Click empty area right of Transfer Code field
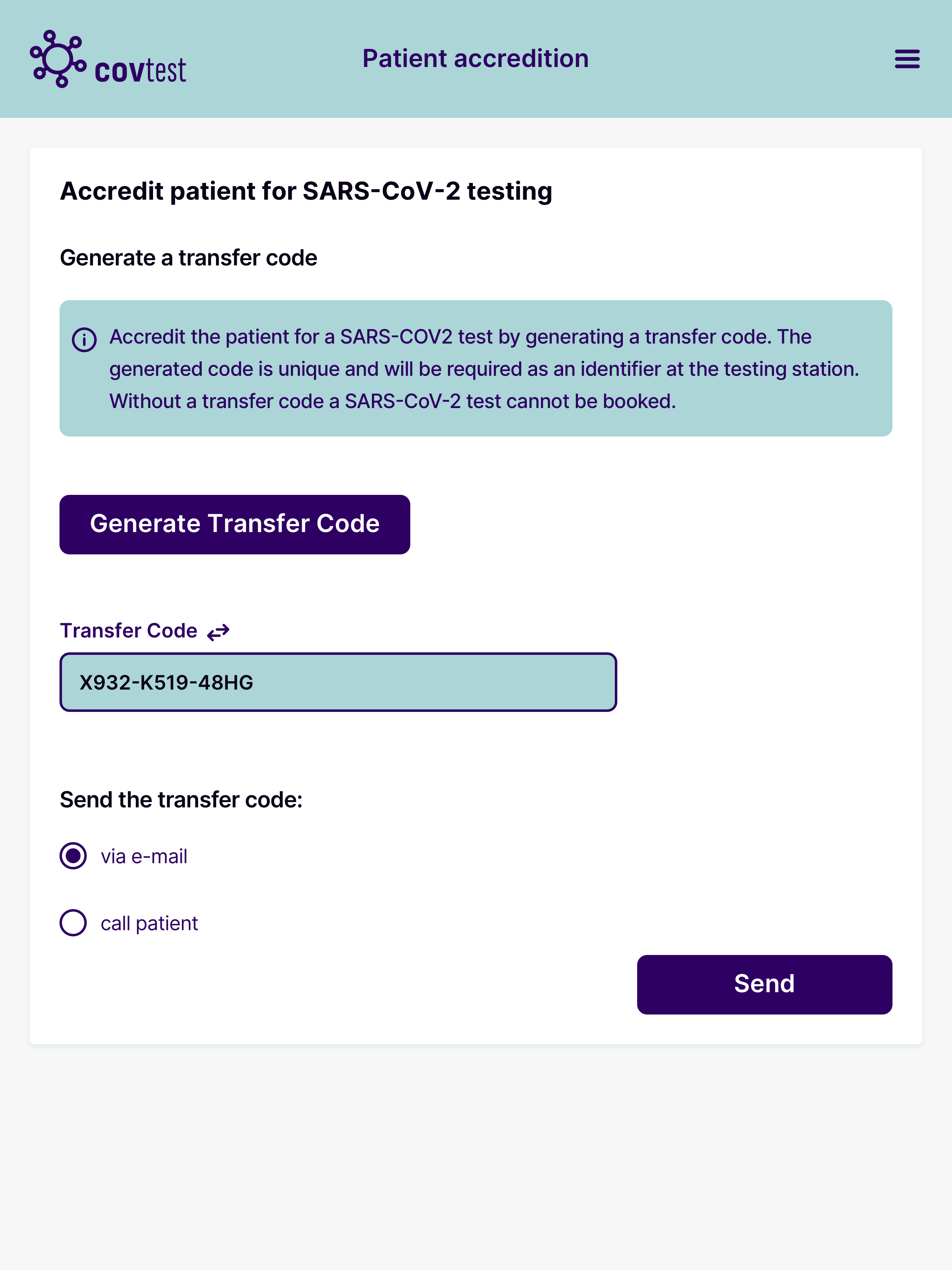Viewport: 952px width, 1270px height. coord(757,682)
